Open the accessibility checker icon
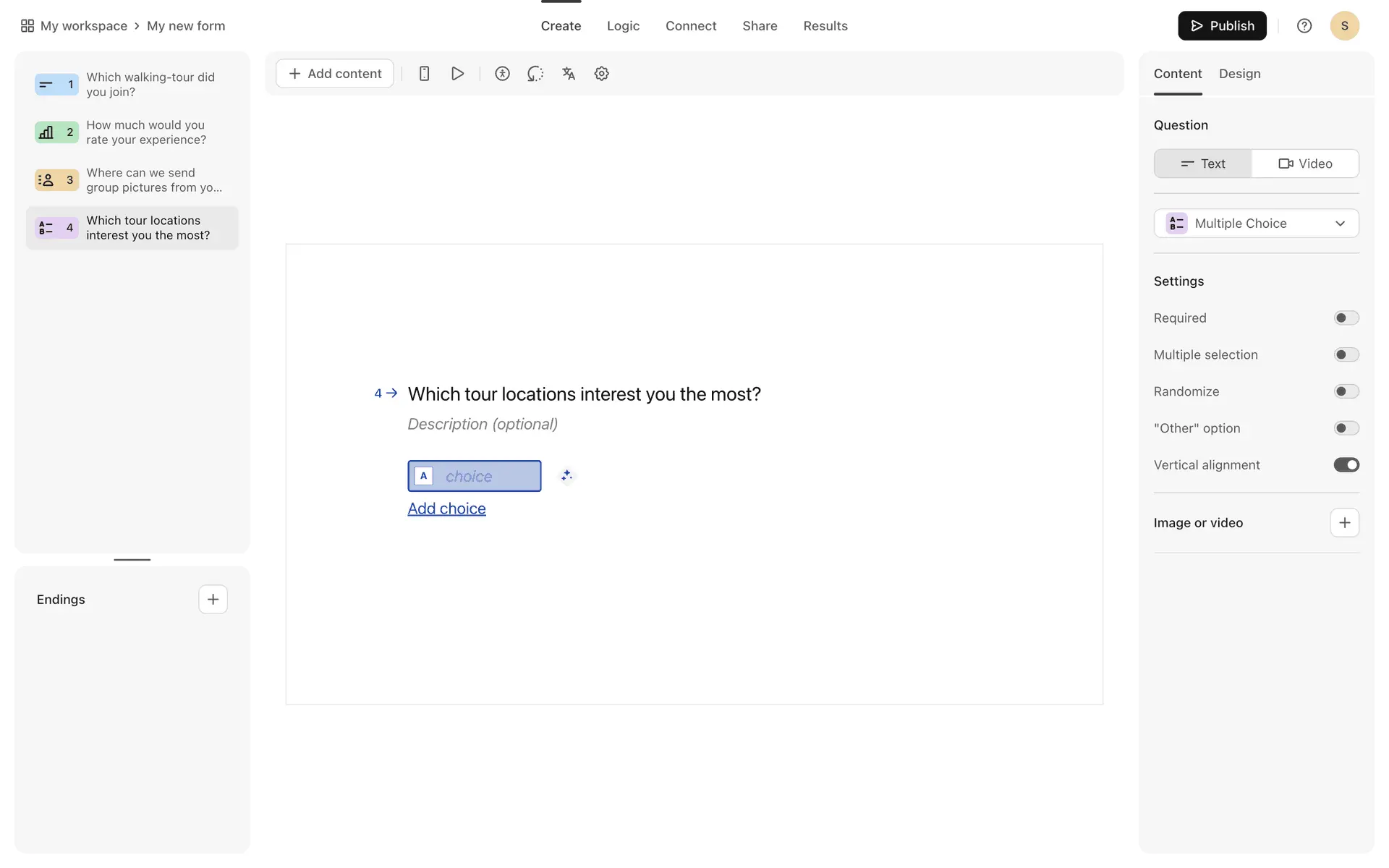 pyautogui.click(x=502, y=74)
